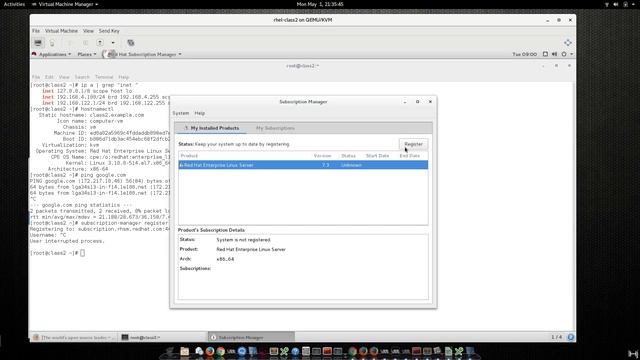Viewport: 640px width, 360px height.
Task: Switch to root@class2 terminal taskbar item
Action: coord(163,338)
